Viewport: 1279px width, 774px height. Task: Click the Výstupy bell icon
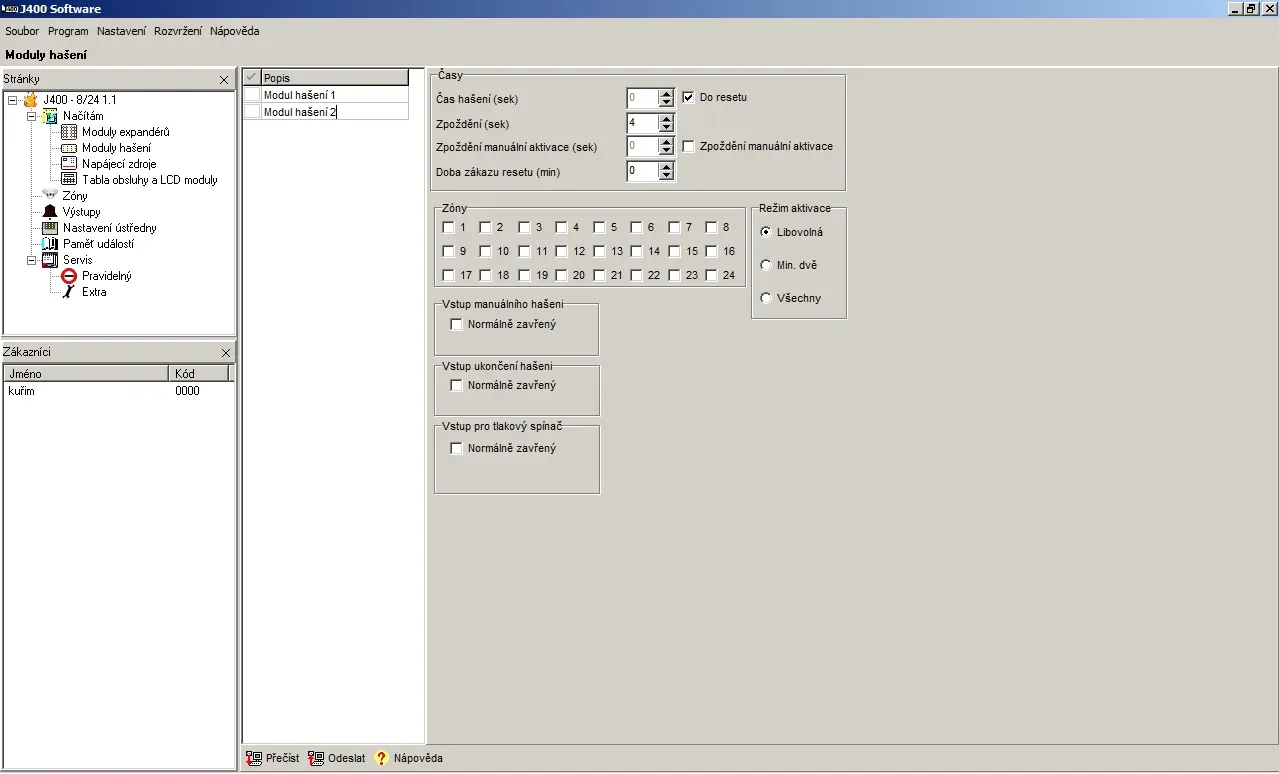point(50,212)
